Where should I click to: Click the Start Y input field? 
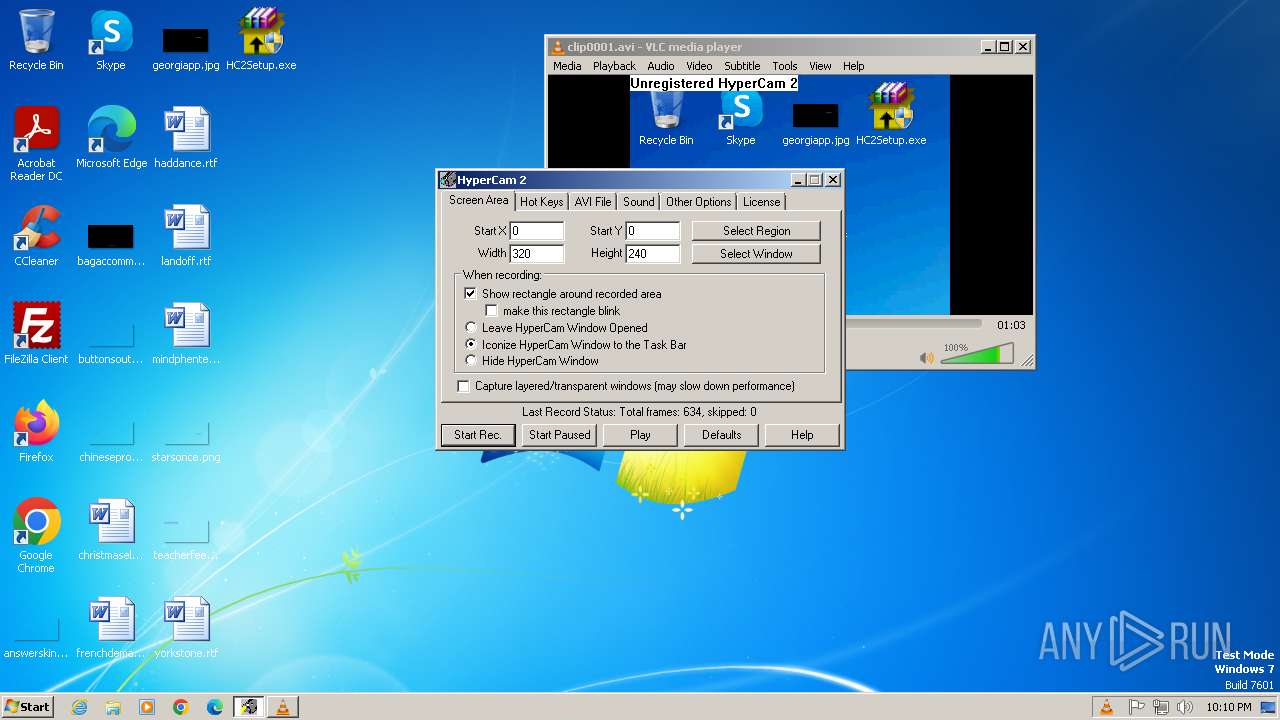653,231
